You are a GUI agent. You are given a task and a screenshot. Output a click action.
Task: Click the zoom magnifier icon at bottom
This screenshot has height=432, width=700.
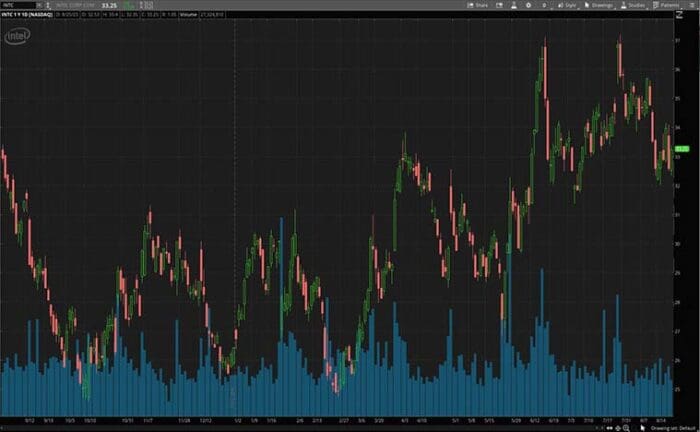click(626, 428)
